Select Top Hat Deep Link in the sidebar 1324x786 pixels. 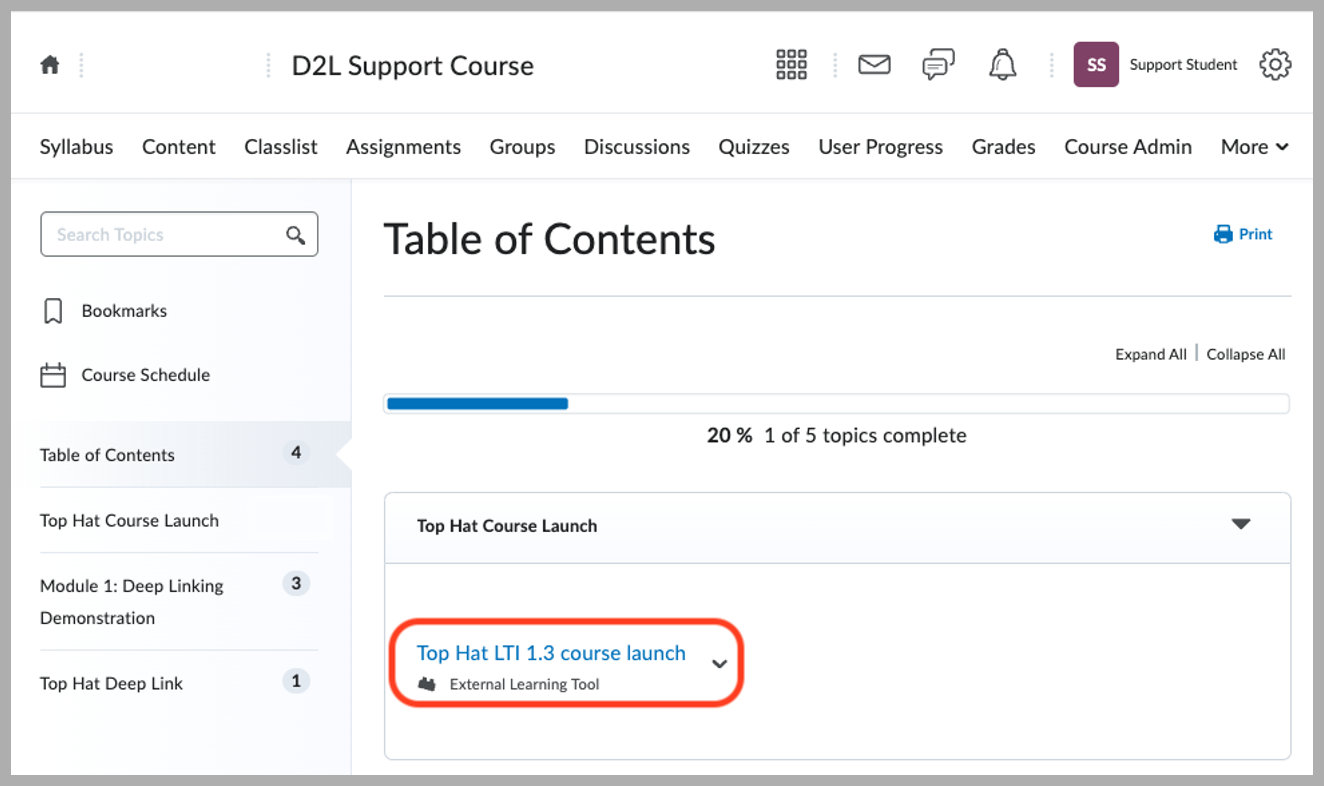(x=111, y=684)
